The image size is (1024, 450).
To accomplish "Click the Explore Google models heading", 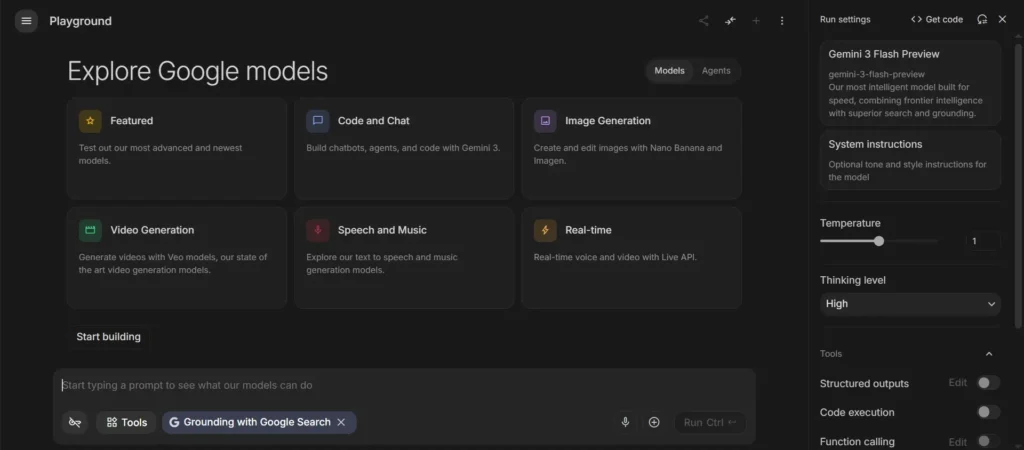I will point(198,71).
